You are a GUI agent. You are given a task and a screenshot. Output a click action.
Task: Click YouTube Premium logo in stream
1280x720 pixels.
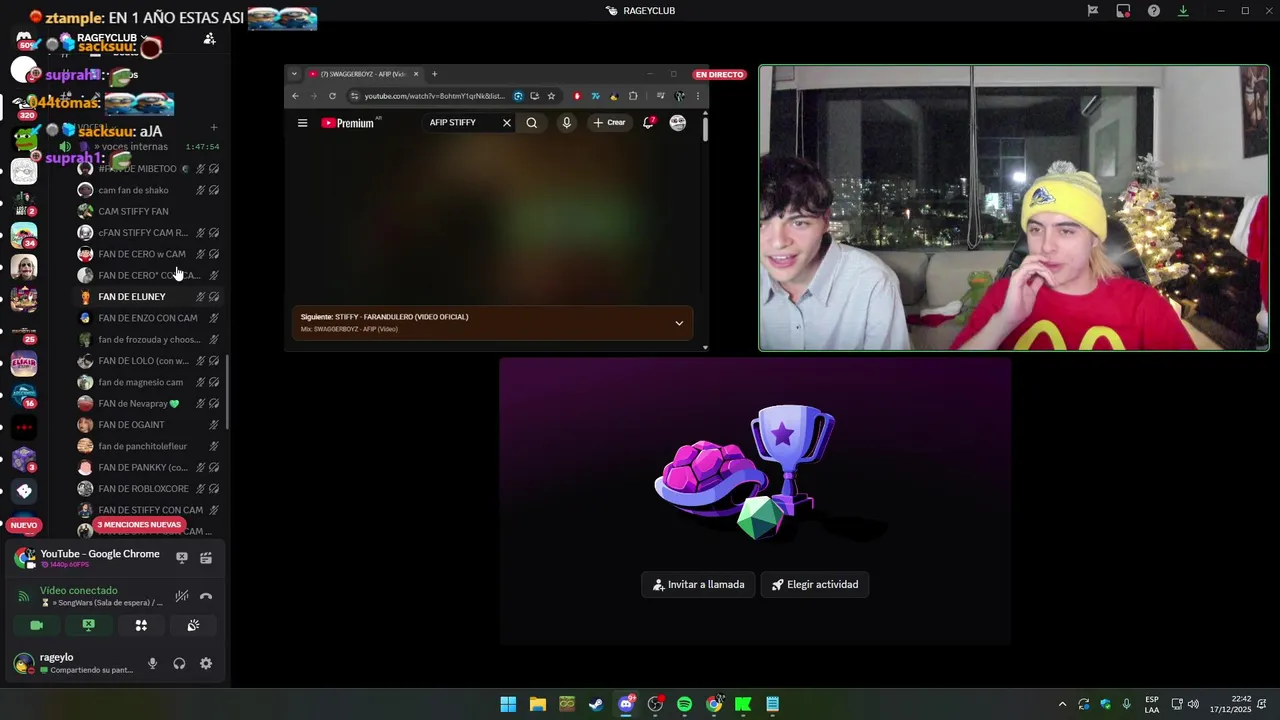click(348, 123)
